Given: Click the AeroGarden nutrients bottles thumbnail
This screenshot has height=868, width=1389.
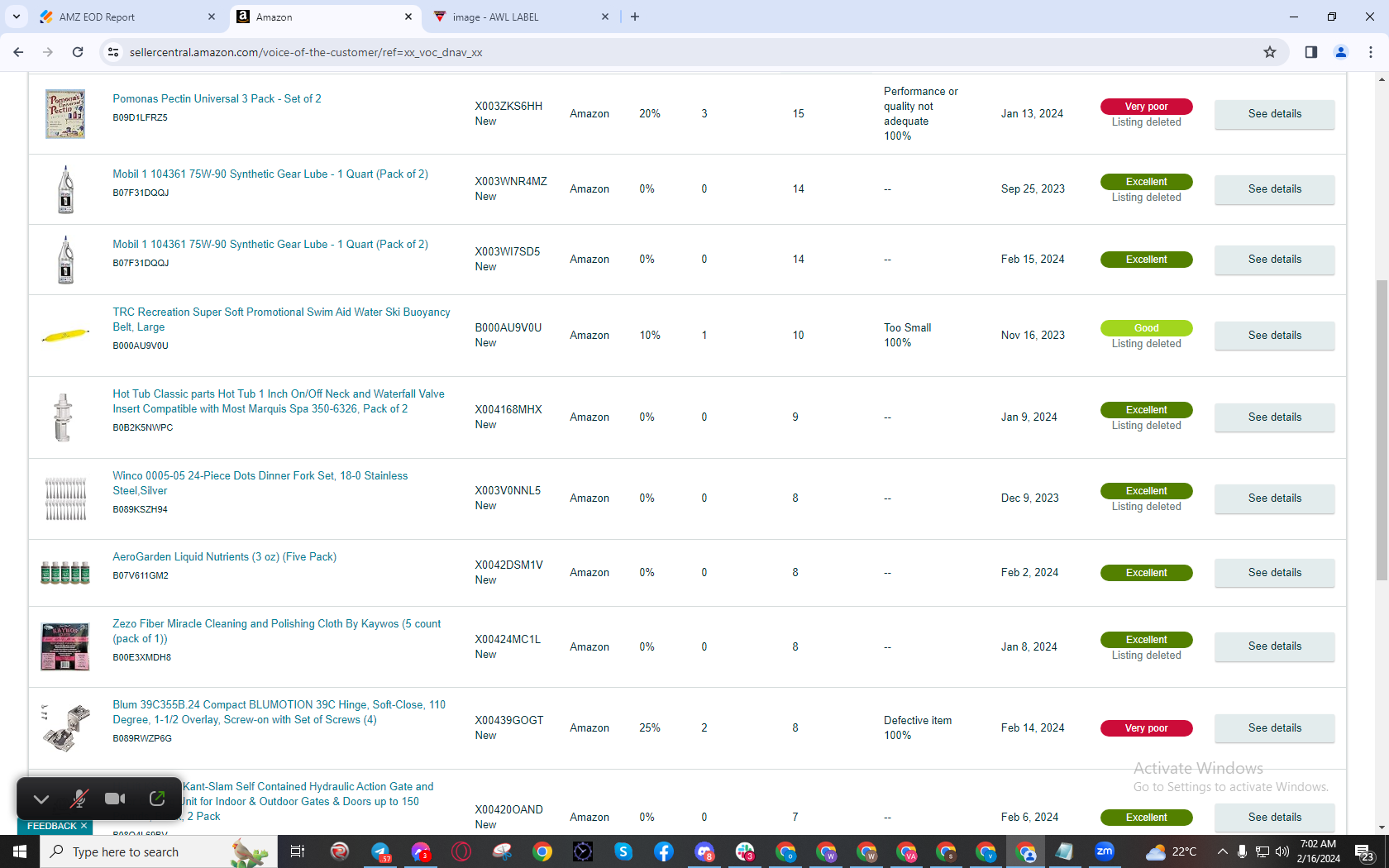Looking at the screenshot, I should pyautogui.click(x=65, y=572).
